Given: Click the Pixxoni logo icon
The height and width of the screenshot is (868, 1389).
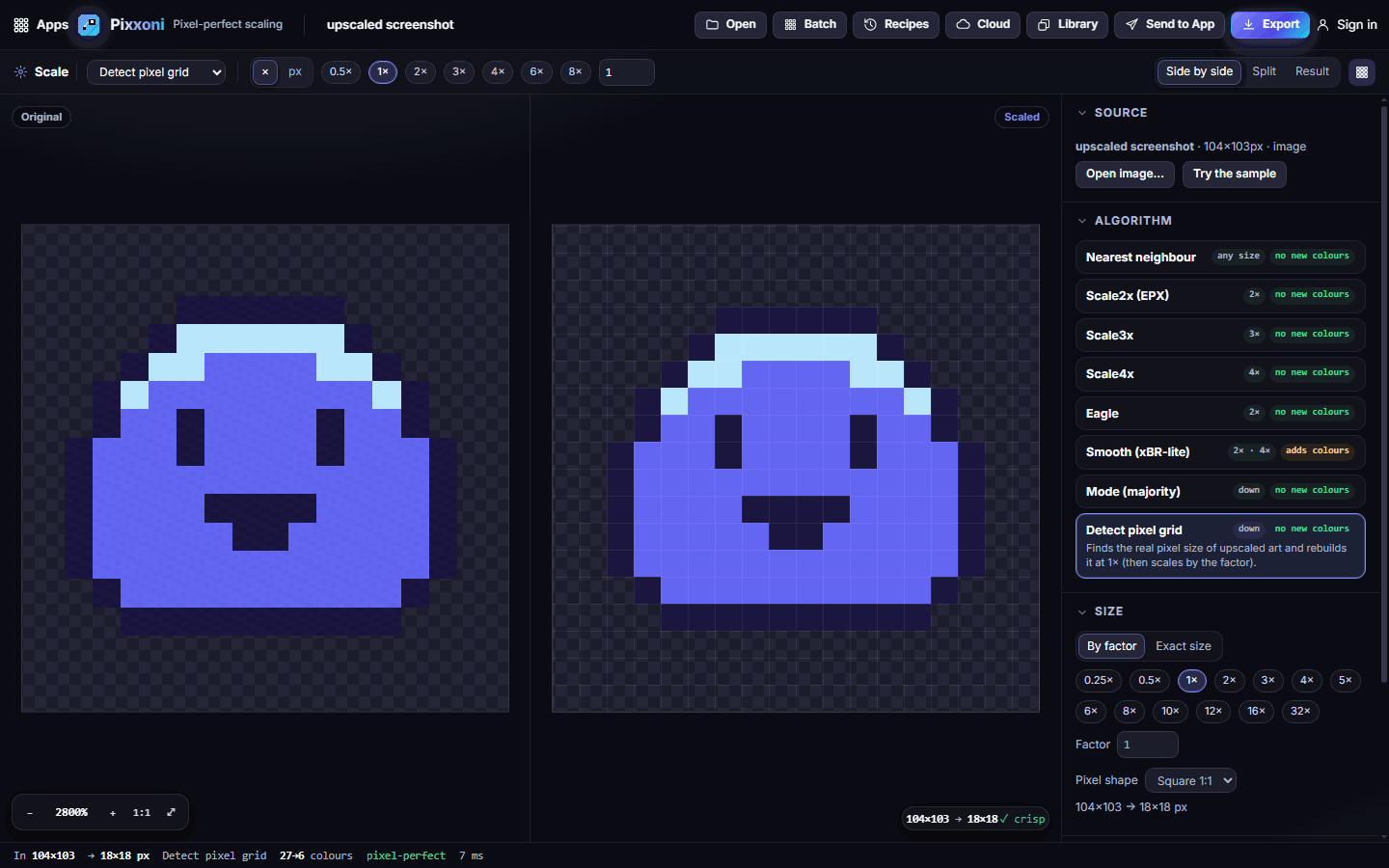Looking at the screenshot, I should [x=89, y=24].
